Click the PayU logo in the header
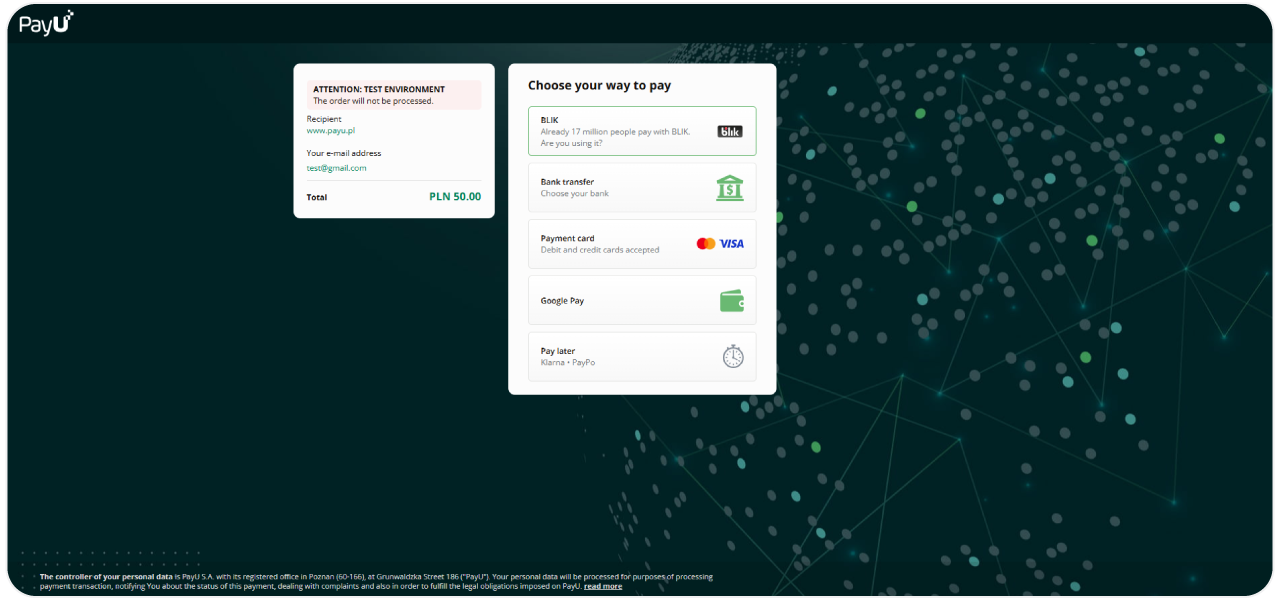 pyautogui.click(x=46, y=24)
